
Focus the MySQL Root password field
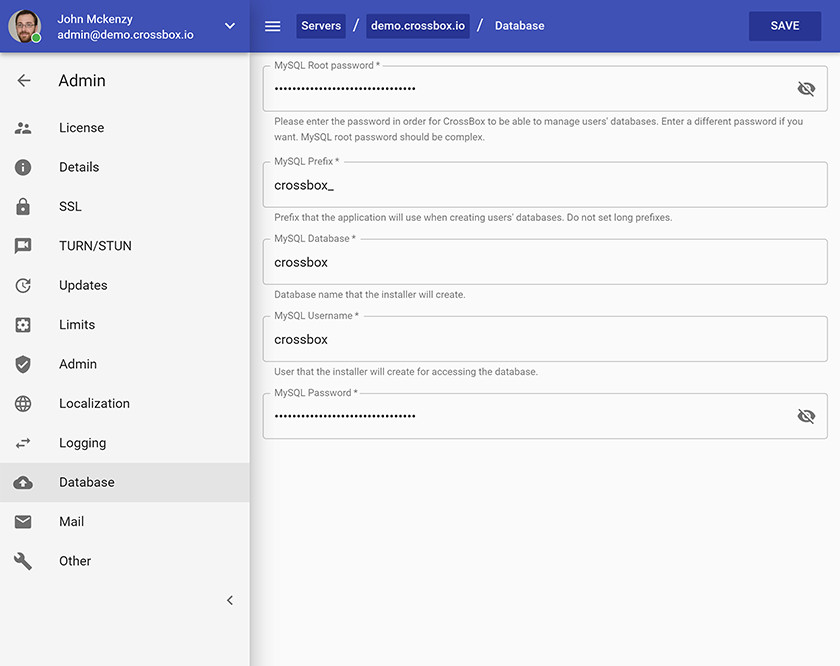(545, 88)
